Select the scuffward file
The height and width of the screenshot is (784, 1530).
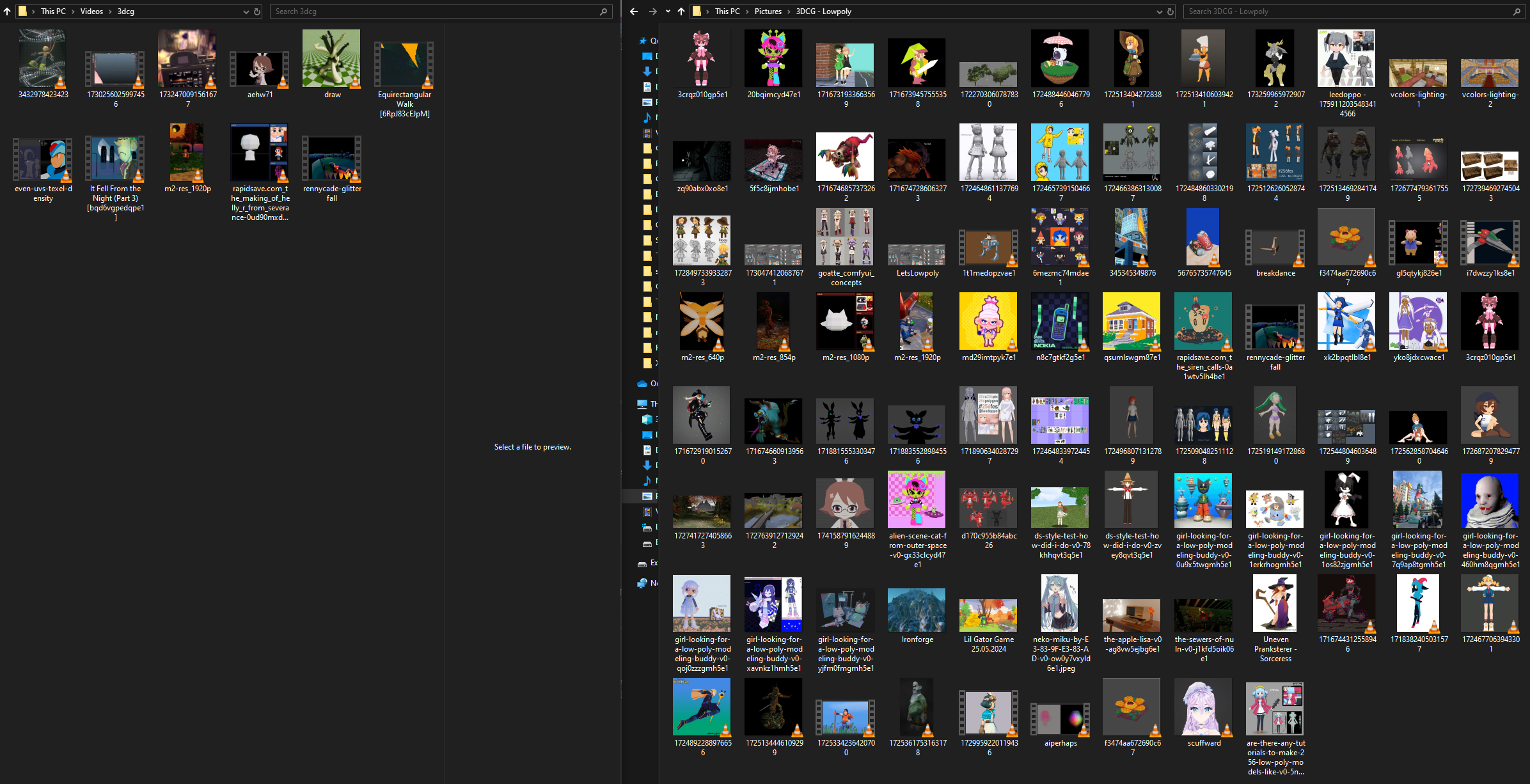point(1204,712)
